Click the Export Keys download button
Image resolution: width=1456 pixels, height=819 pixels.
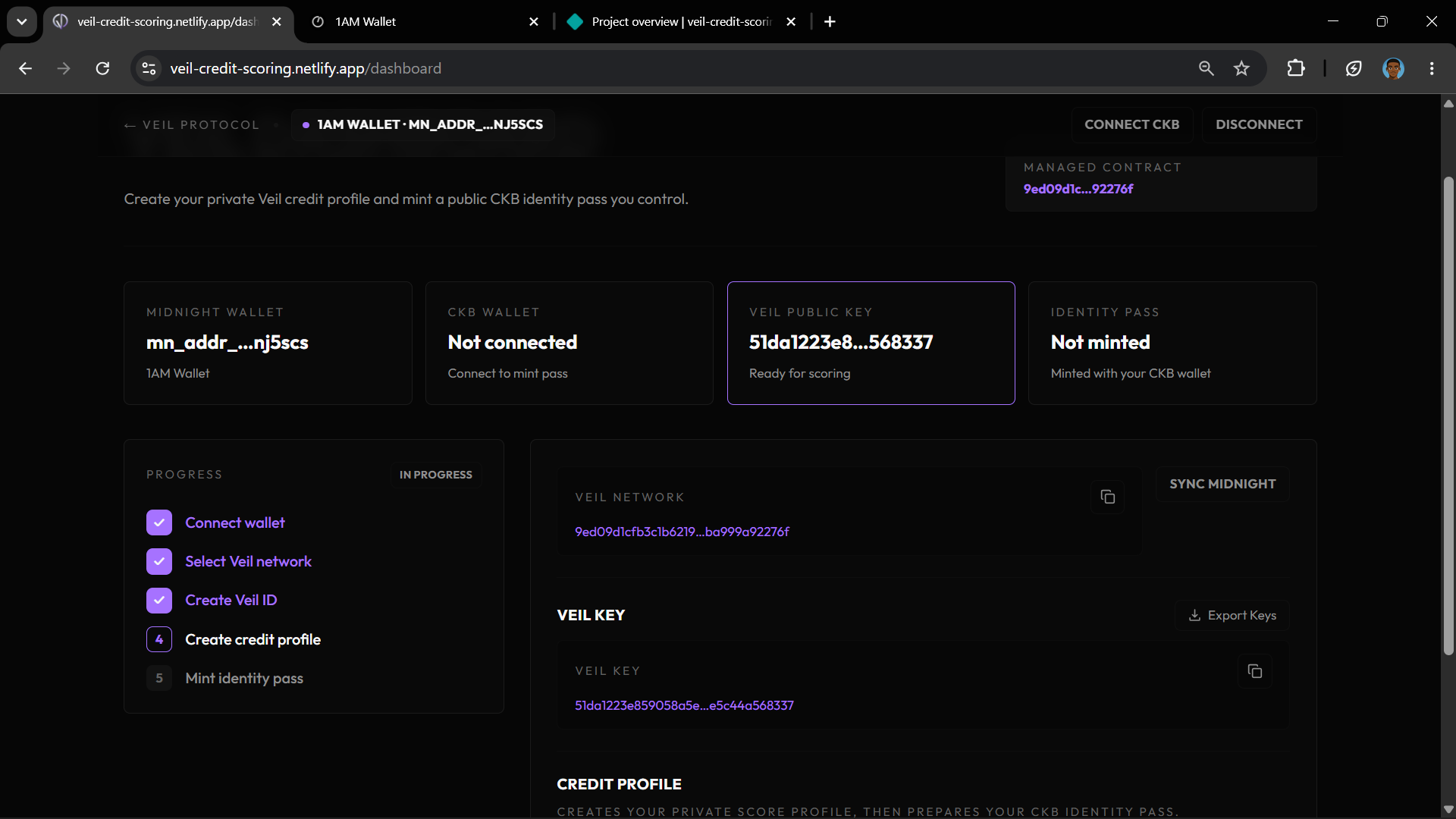pos(1232,615)
